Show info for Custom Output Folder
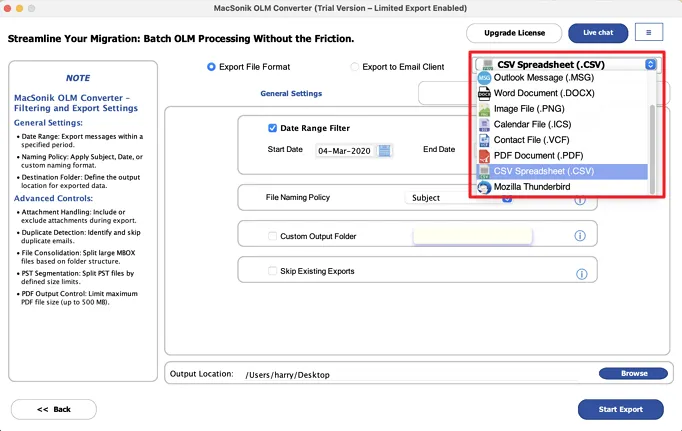This screenshot has height=431, width=682. 580,236
